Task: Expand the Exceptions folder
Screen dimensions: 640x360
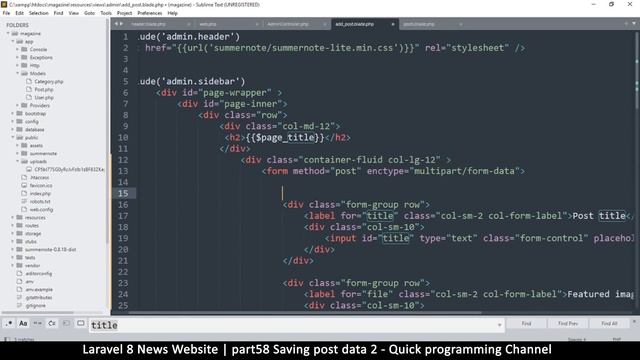Action: coord(18,58)
